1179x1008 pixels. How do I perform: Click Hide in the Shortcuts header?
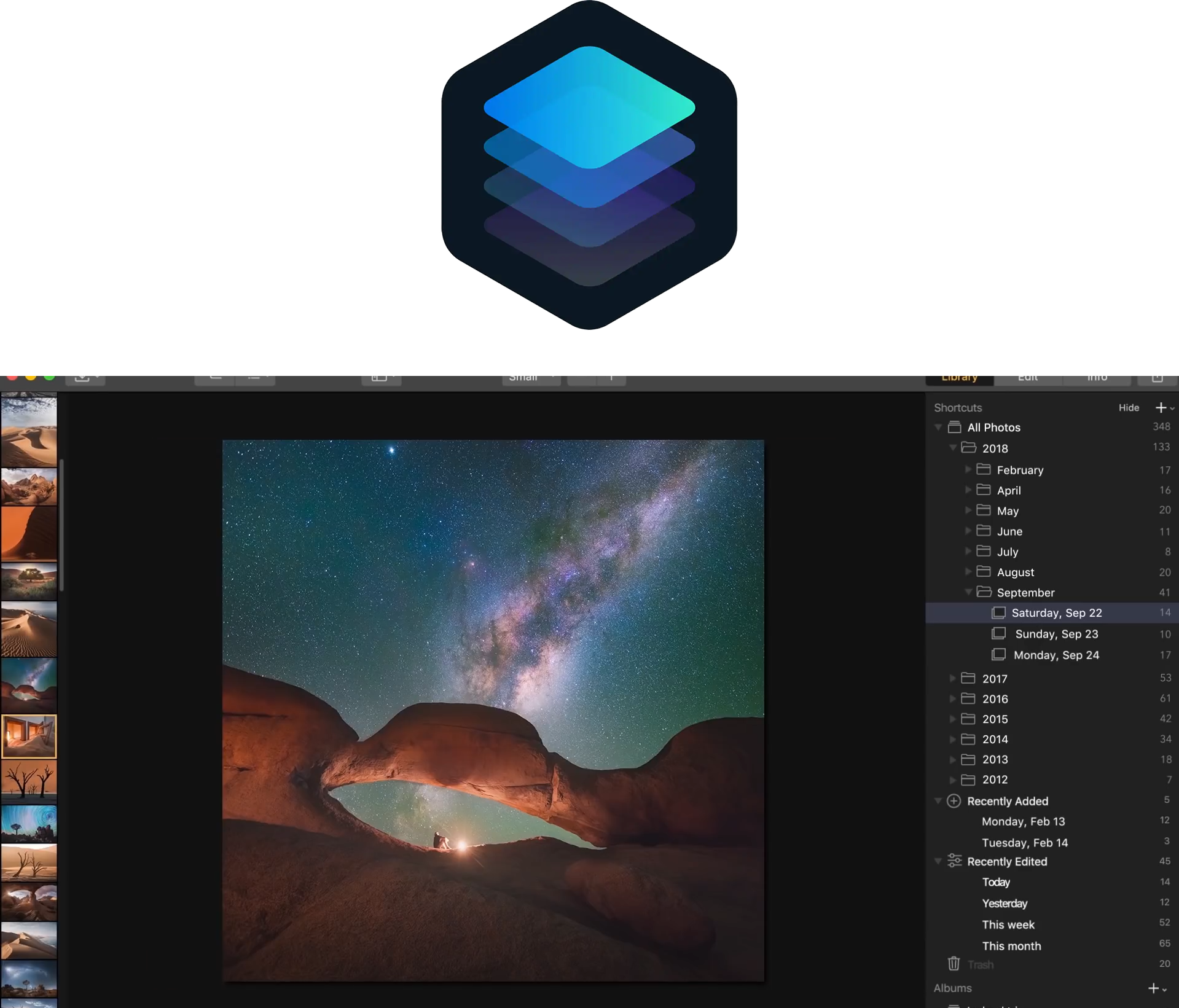click(1129, 407)
